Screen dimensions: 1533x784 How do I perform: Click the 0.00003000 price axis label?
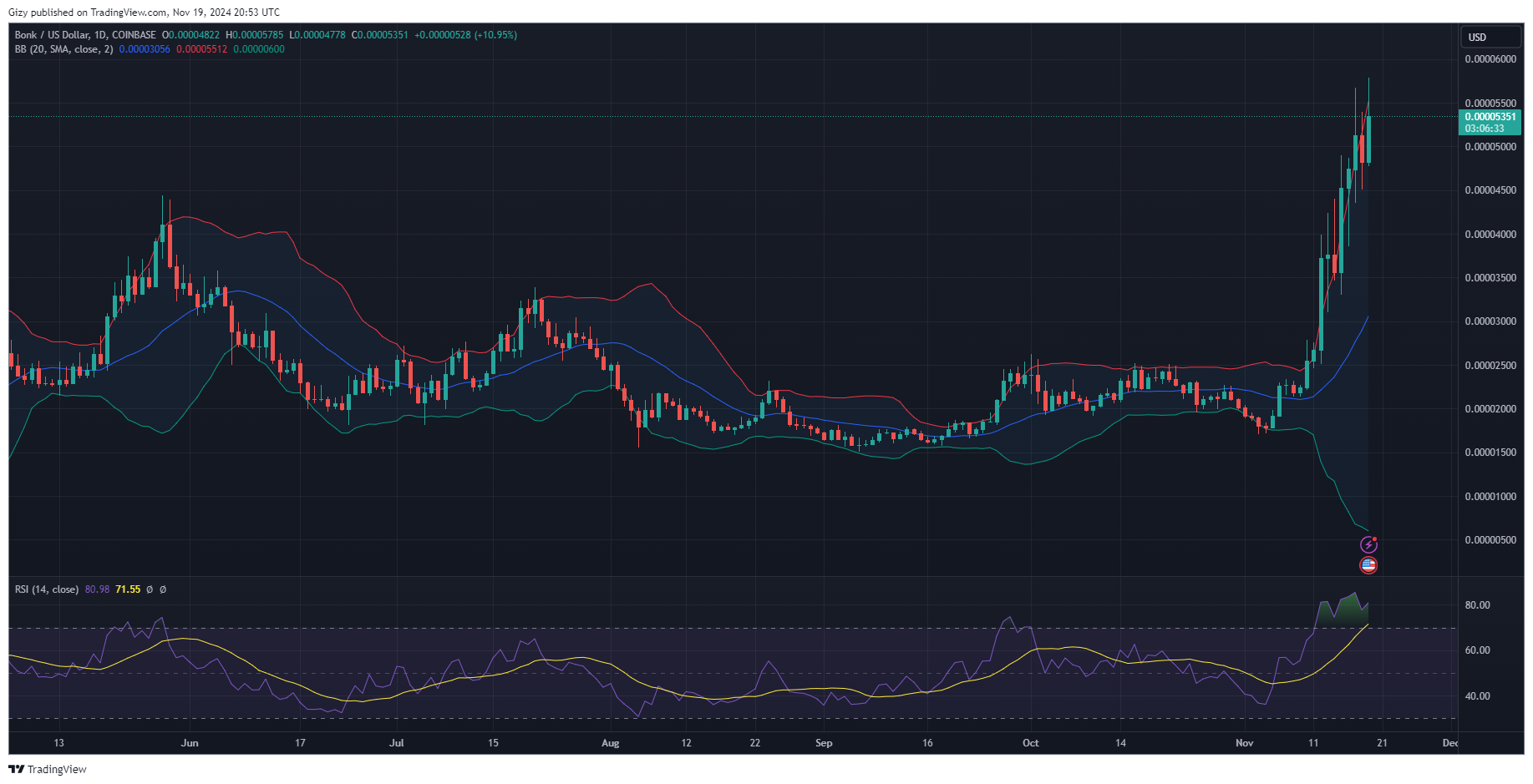point(1490,321)
